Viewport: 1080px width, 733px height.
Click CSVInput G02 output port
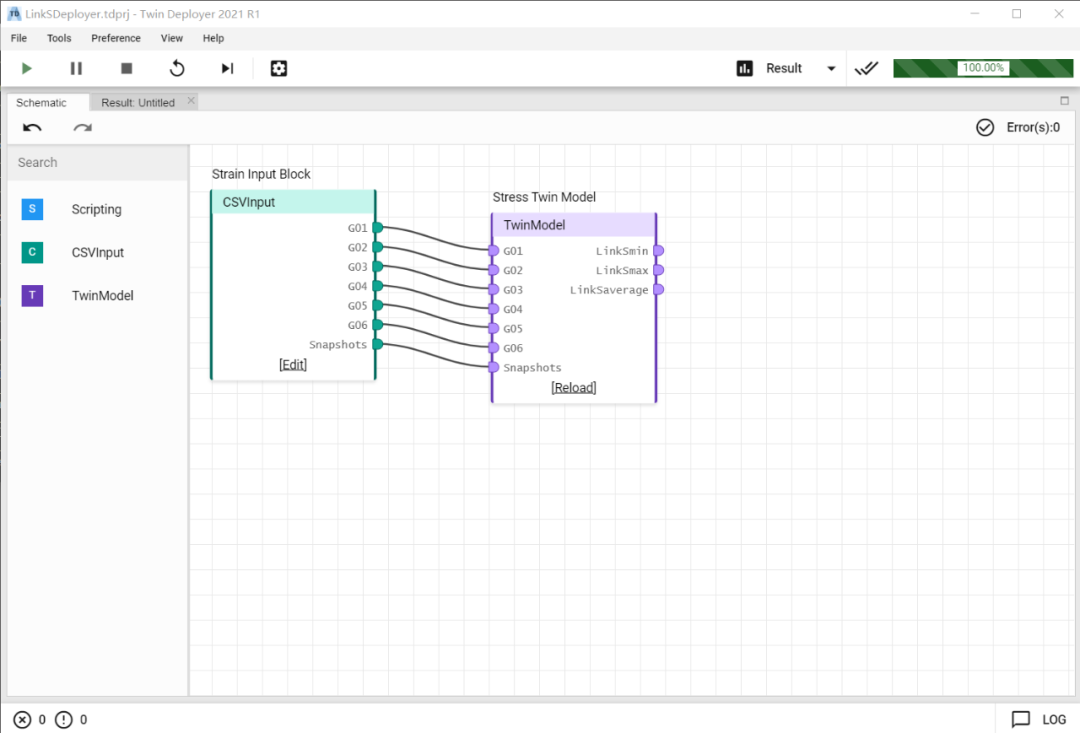(377, 247)
